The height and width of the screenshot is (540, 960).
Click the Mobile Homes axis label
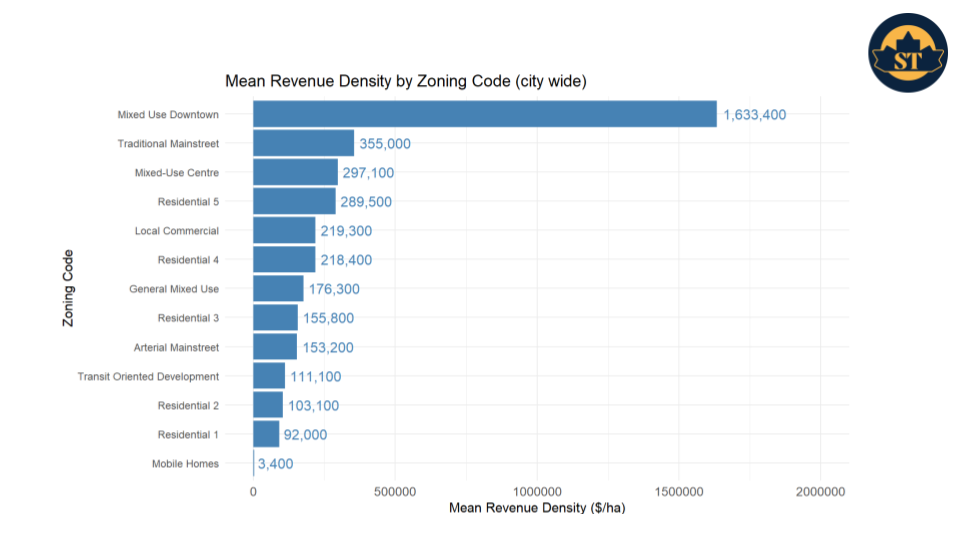pyautogui.click(x=185, y=463)
